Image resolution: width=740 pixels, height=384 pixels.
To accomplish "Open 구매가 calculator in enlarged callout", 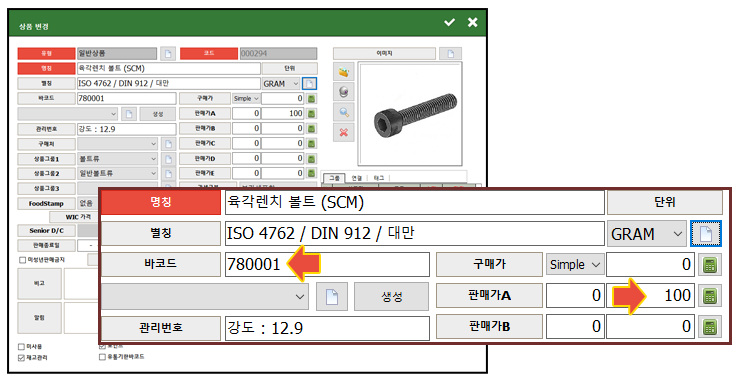I will 709,265.
